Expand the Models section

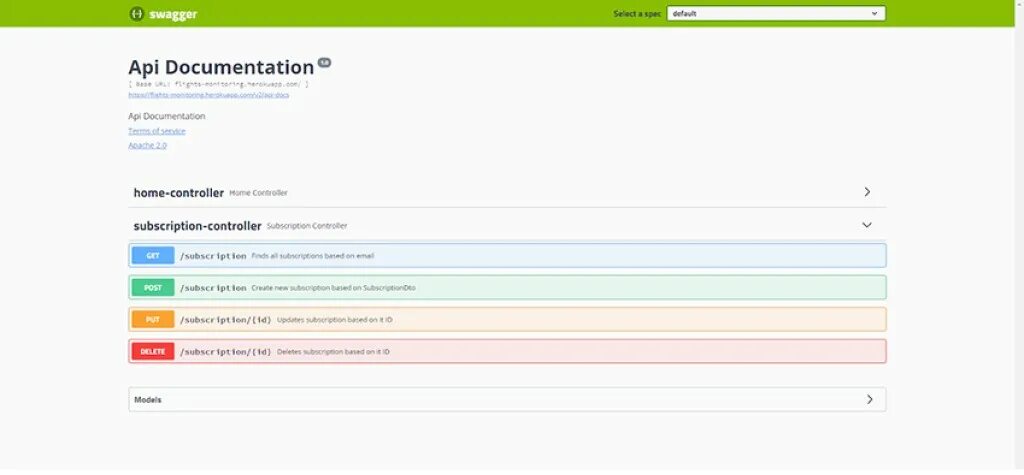pos(507,399)
